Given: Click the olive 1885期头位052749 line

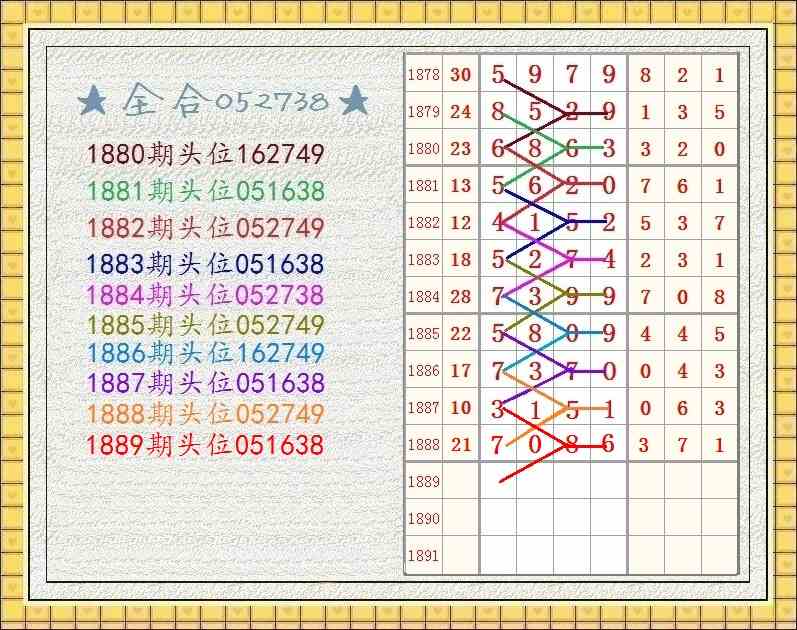Looking at the screenshot, I should coord(205,325).
